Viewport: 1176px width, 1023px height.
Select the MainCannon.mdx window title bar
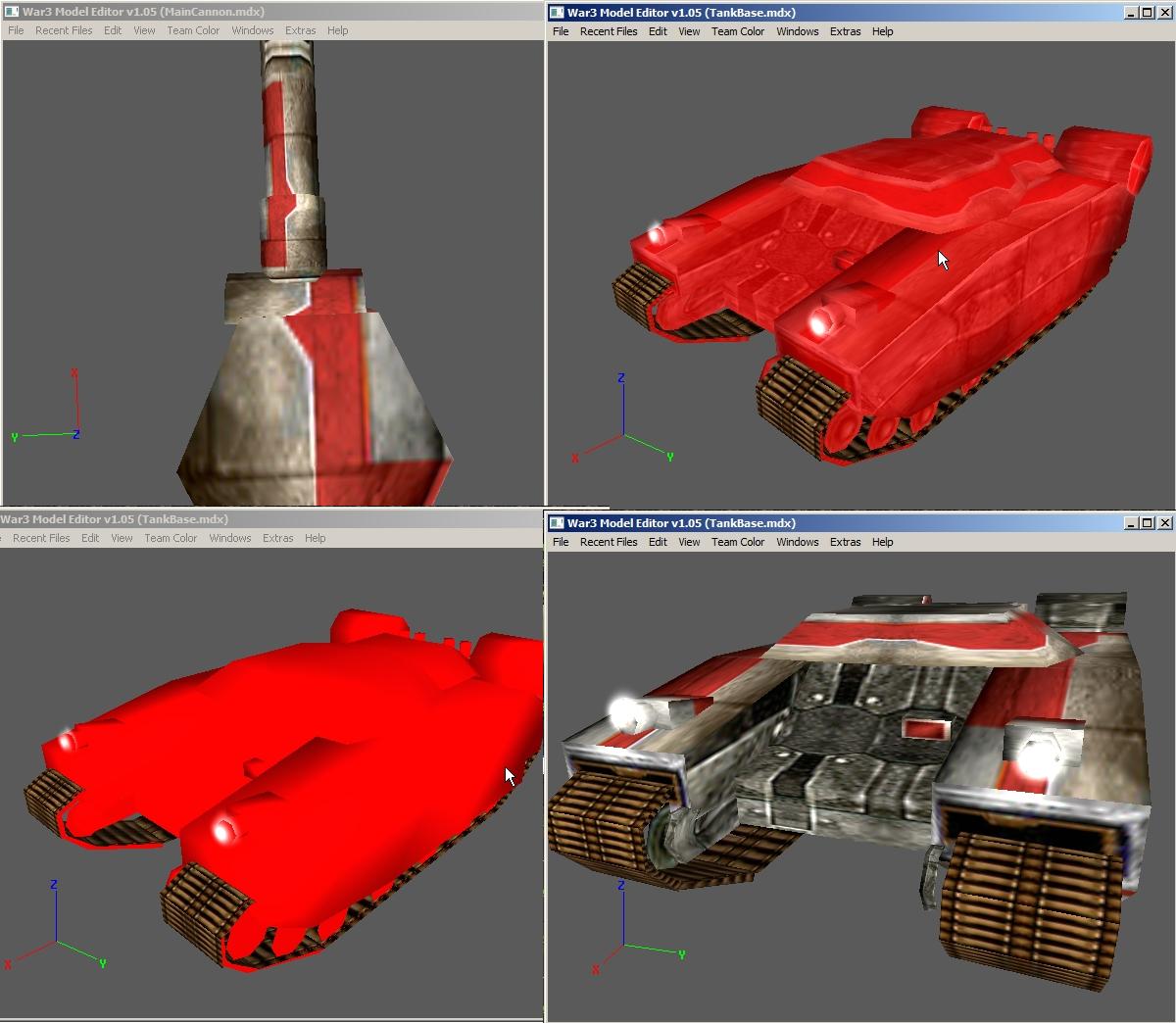click(272, 12)
